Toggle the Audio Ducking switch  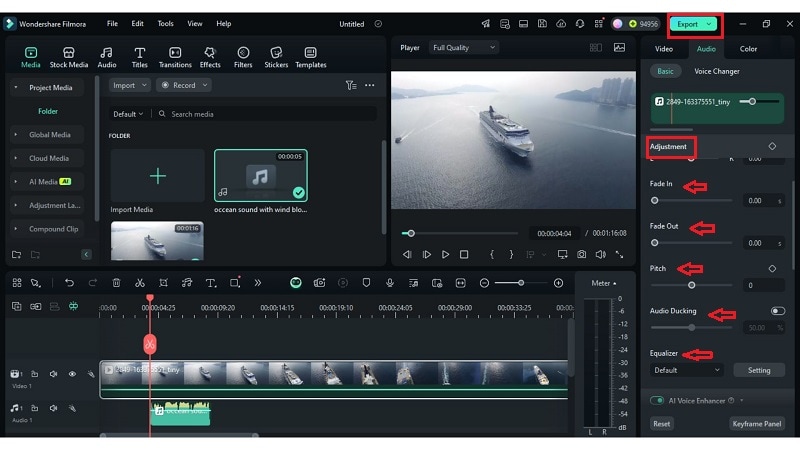778,311
